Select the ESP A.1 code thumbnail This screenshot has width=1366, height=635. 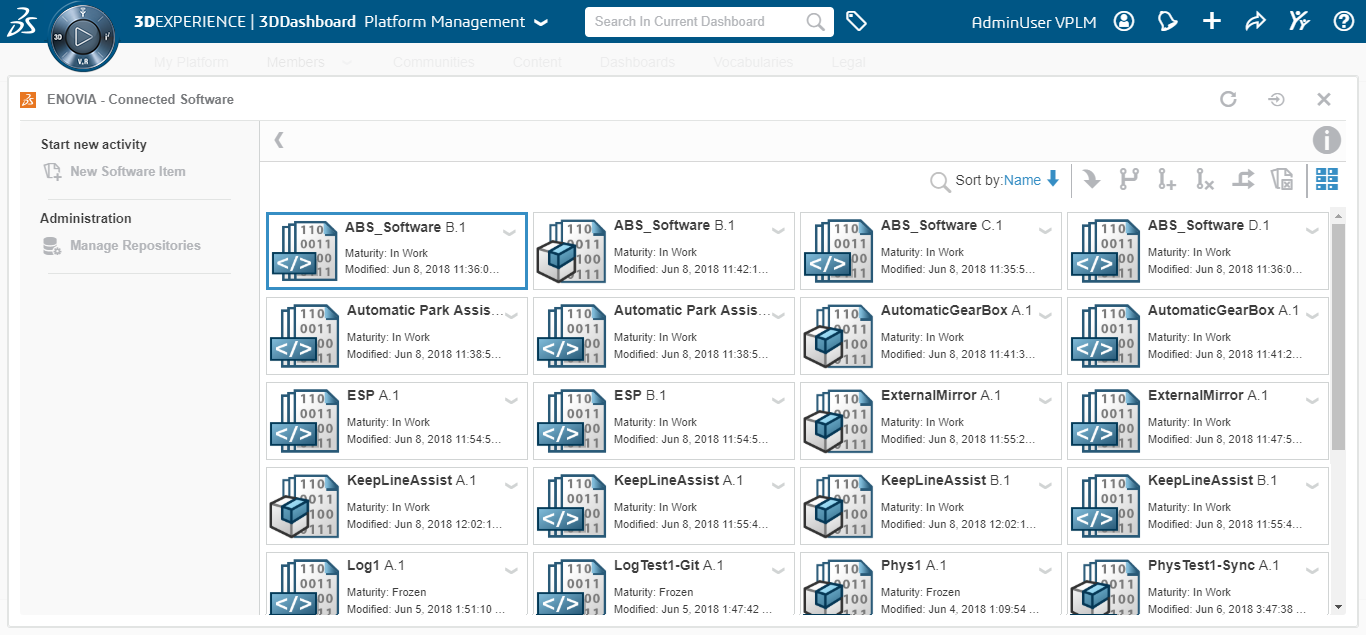pyautogui.click(x=305, y=421)
